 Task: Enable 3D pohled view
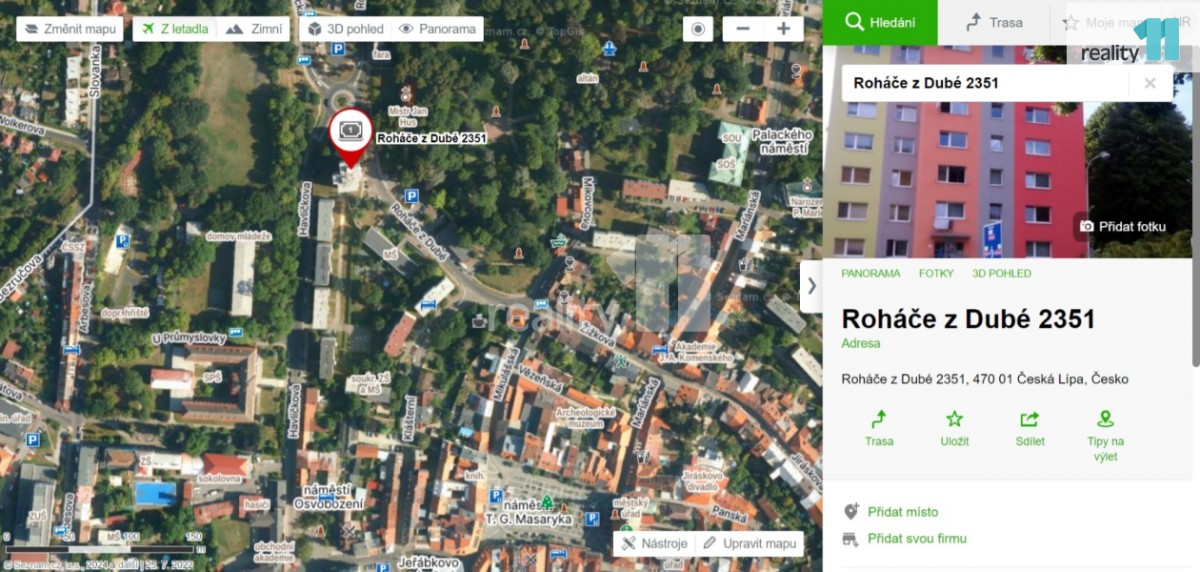click(x=345, y=29)
